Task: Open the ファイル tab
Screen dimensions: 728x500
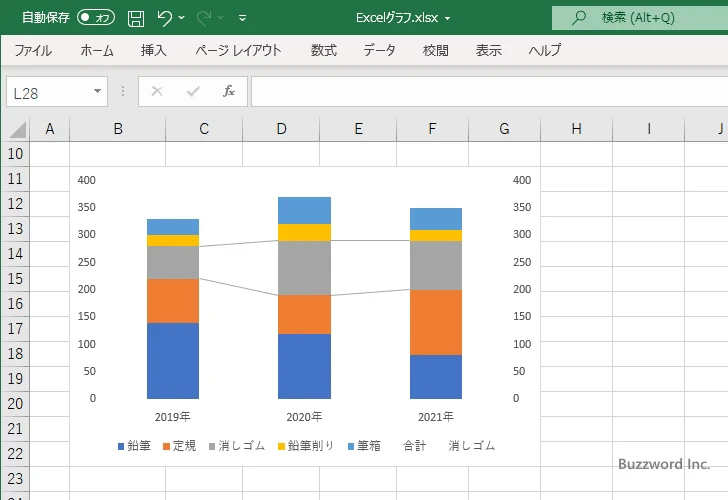Action: coord(33,50)
